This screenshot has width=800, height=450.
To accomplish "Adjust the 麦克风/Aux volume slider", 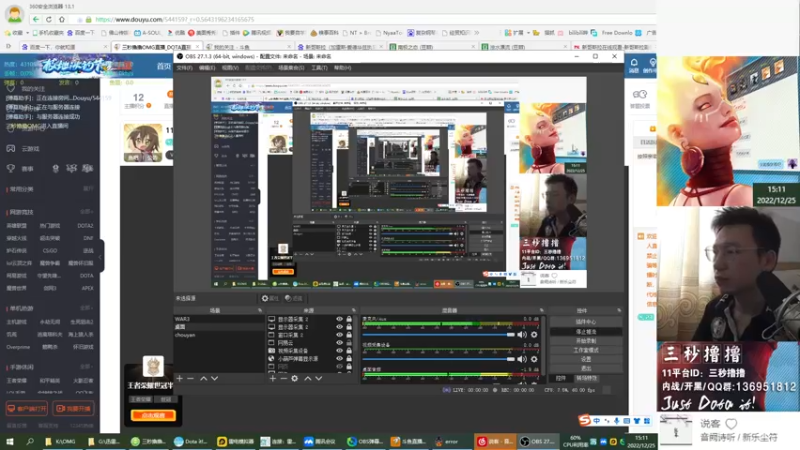I will click(x=439, y=335).
